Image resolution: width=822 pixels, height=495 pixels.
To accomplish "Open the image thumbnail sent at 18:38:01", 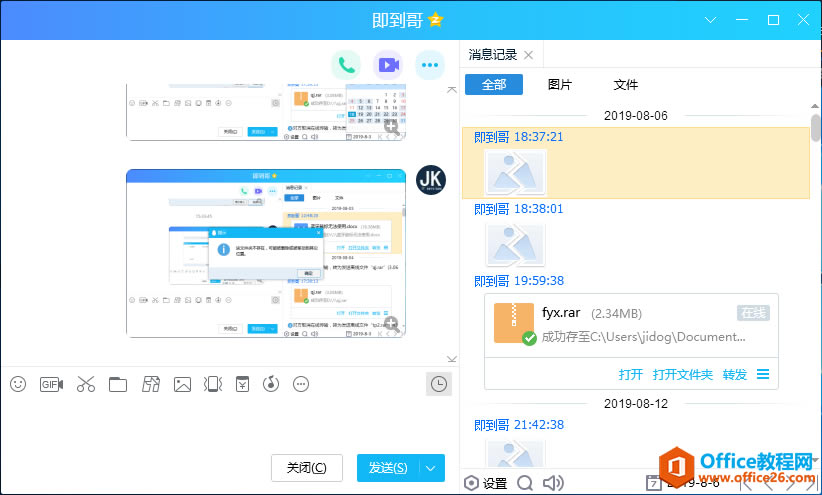I will (515, 244).
